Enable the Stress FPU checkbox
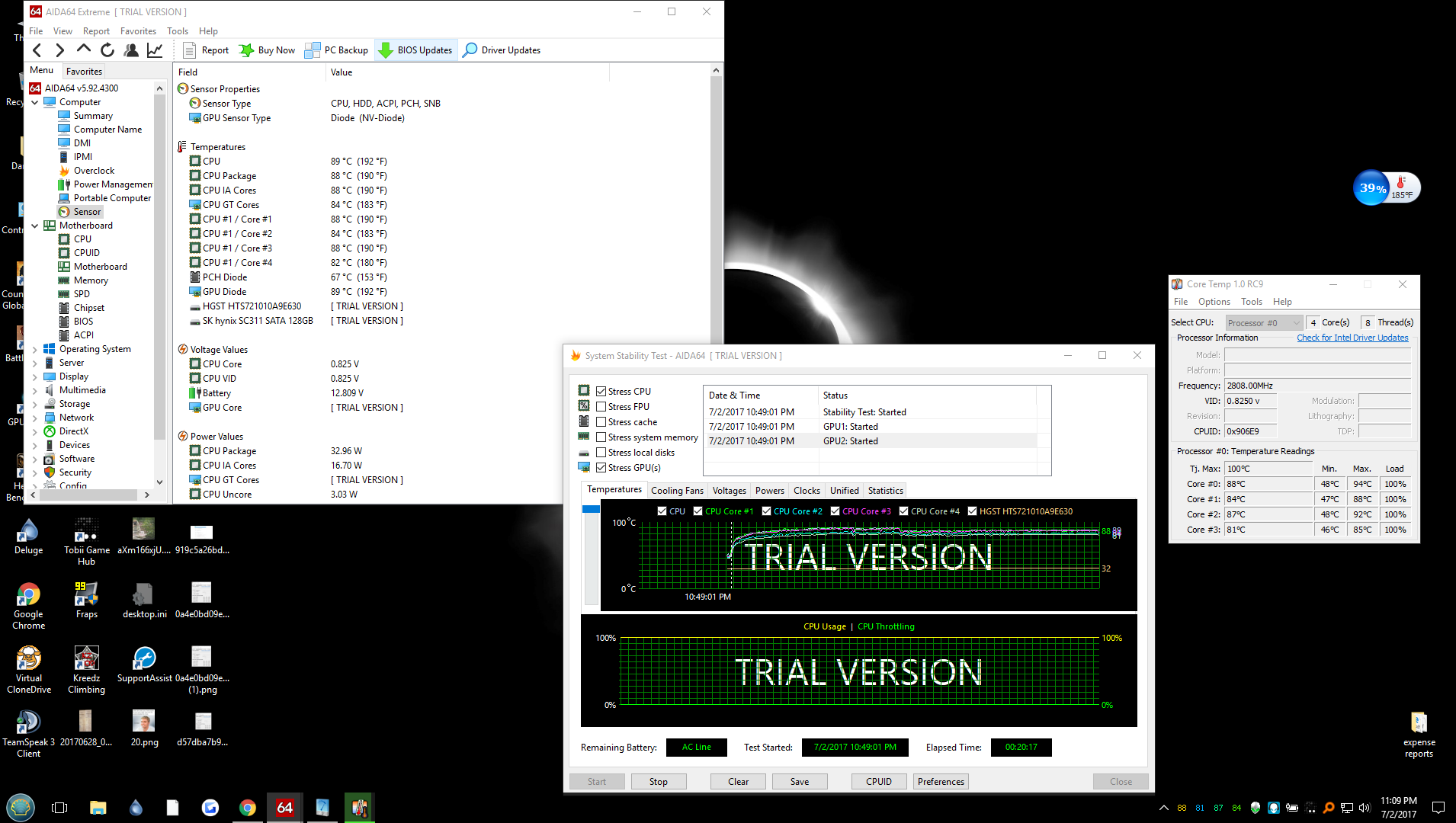 pyautogui.click(x=601, y=407)
